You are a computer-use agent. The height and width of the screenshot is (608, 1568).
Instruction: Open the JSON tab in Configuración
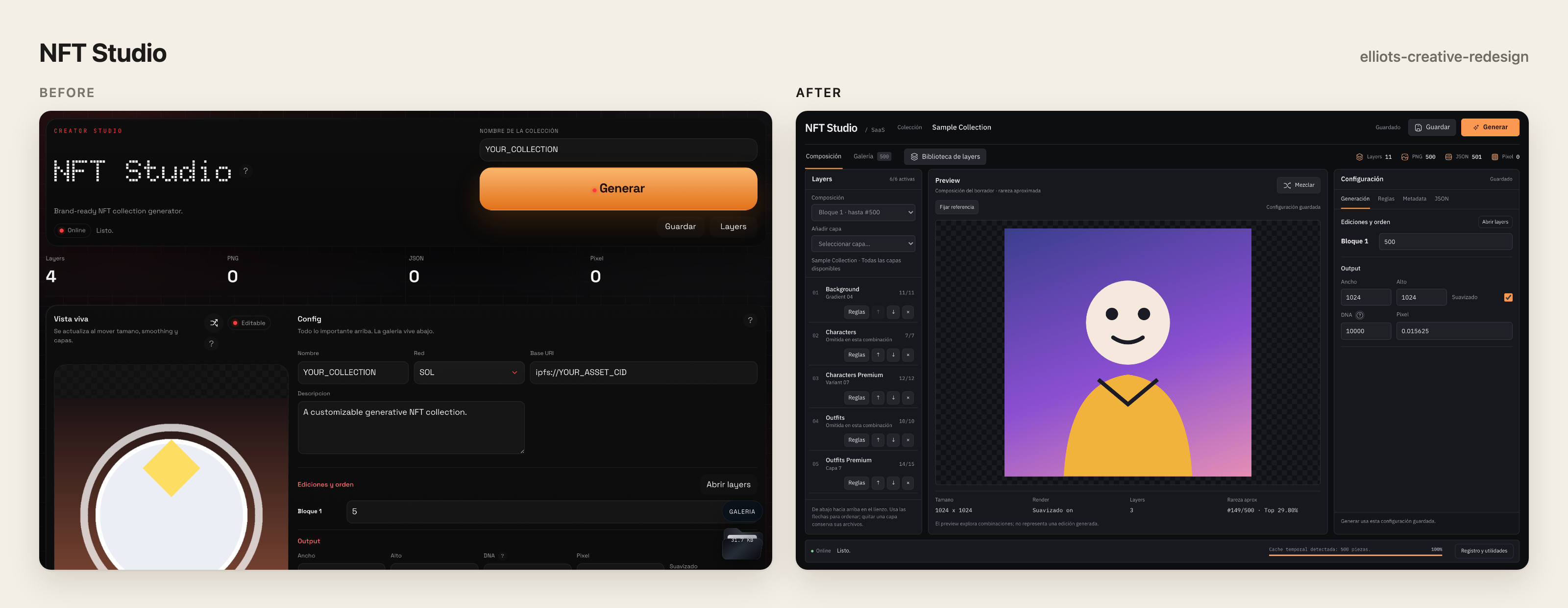point(1441,199)
